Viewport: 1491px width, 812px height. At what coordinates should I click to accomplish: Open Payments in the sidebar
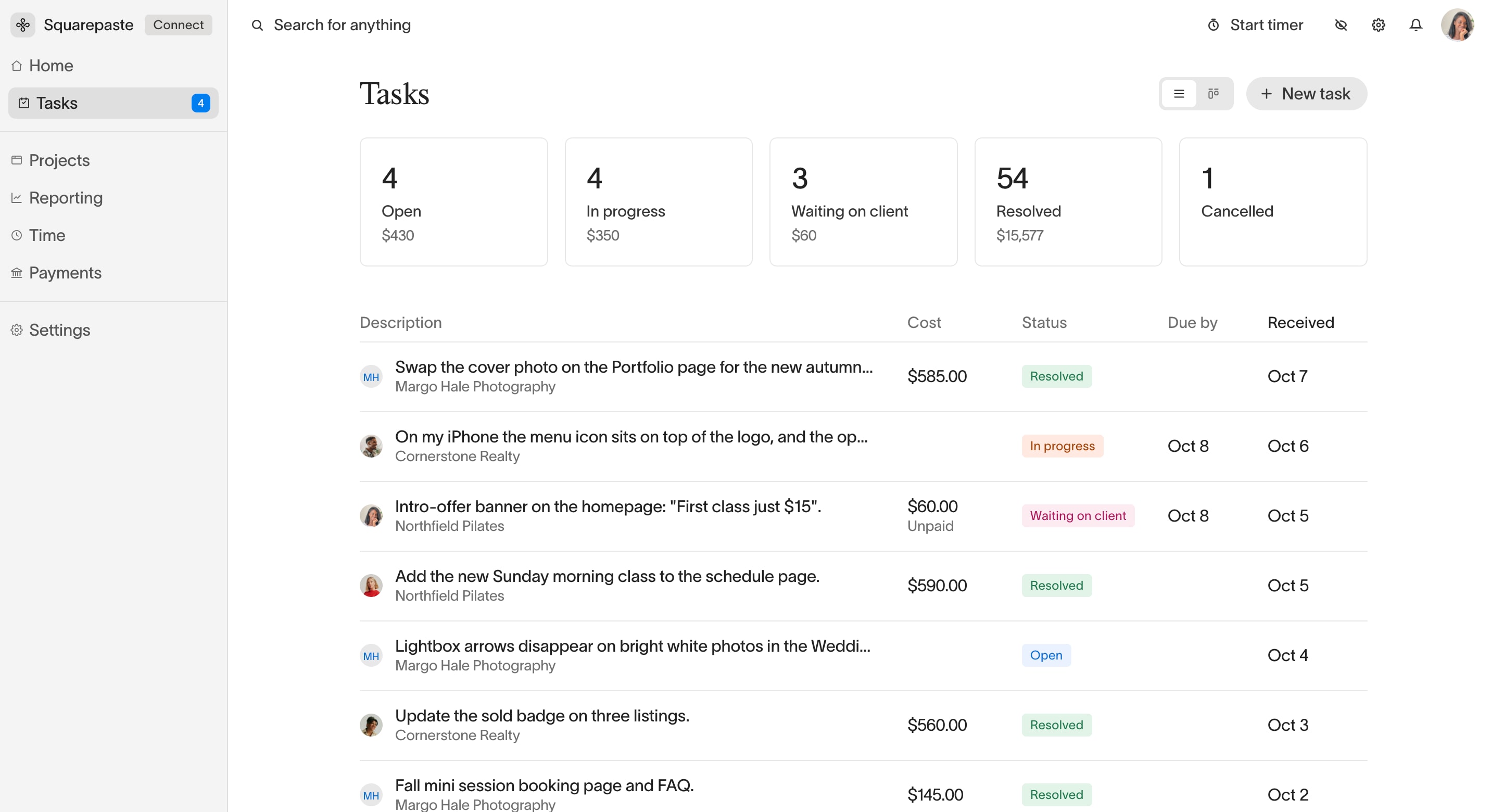tap(113, 273)
